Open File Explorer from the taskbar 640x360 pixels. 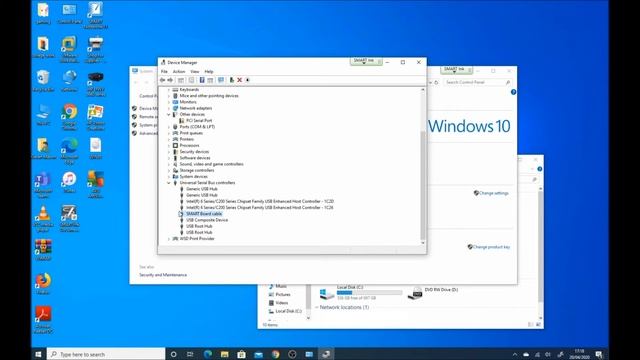pos(224,354)
